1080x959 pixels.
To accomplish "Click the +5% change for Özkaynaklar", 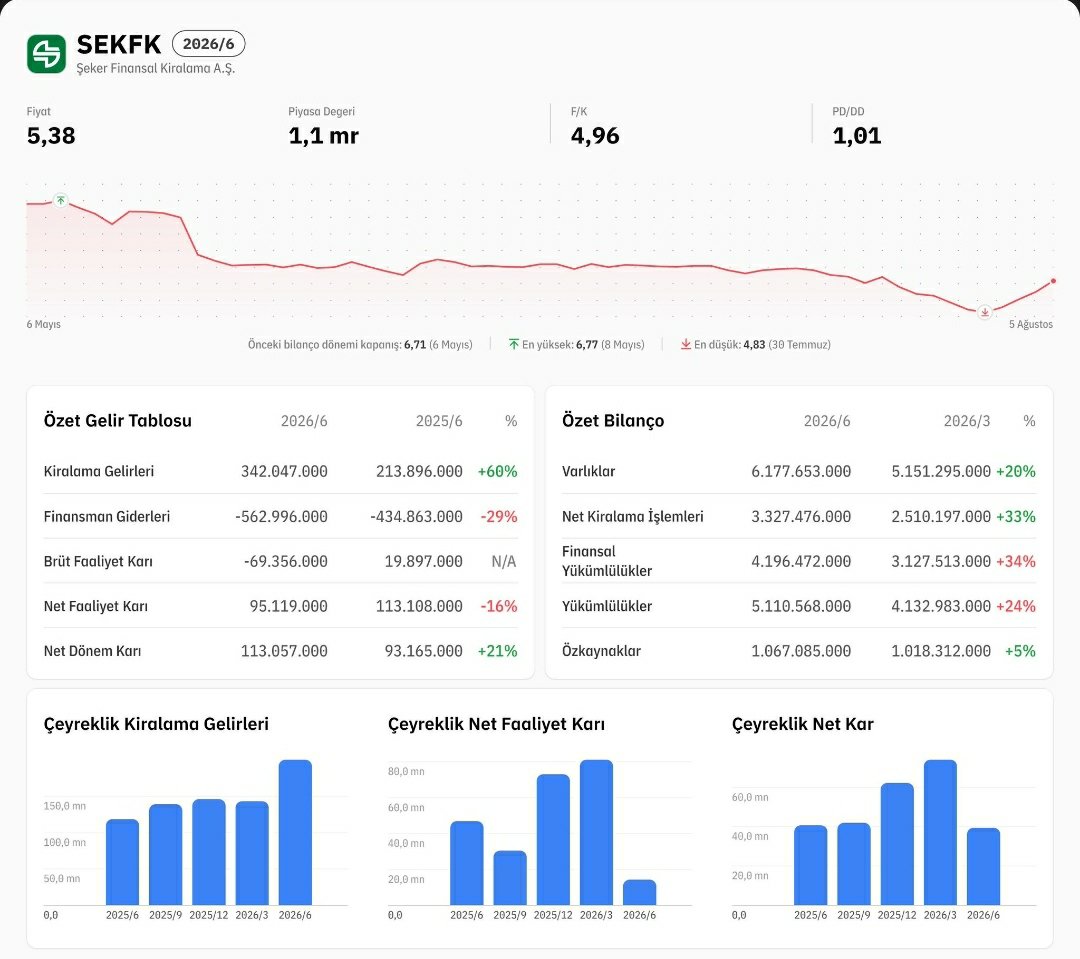I will pos(1020,650).
